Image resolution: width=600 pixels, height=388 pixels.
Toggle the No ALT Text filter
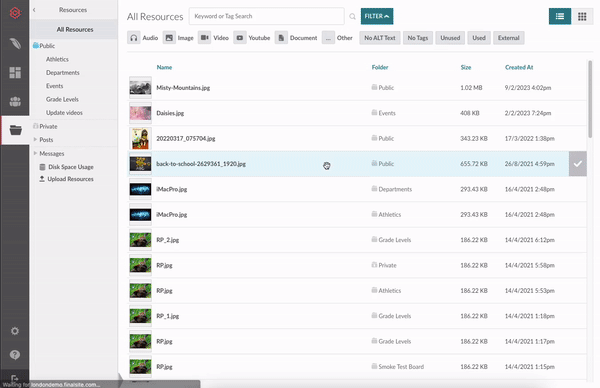(380, 38)
